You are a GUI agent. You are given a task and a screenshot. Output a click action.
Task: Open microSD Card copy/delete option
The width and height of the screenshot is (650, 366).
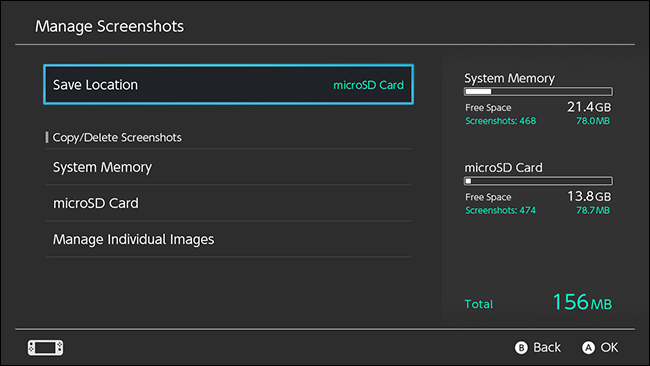pos(228,203)
